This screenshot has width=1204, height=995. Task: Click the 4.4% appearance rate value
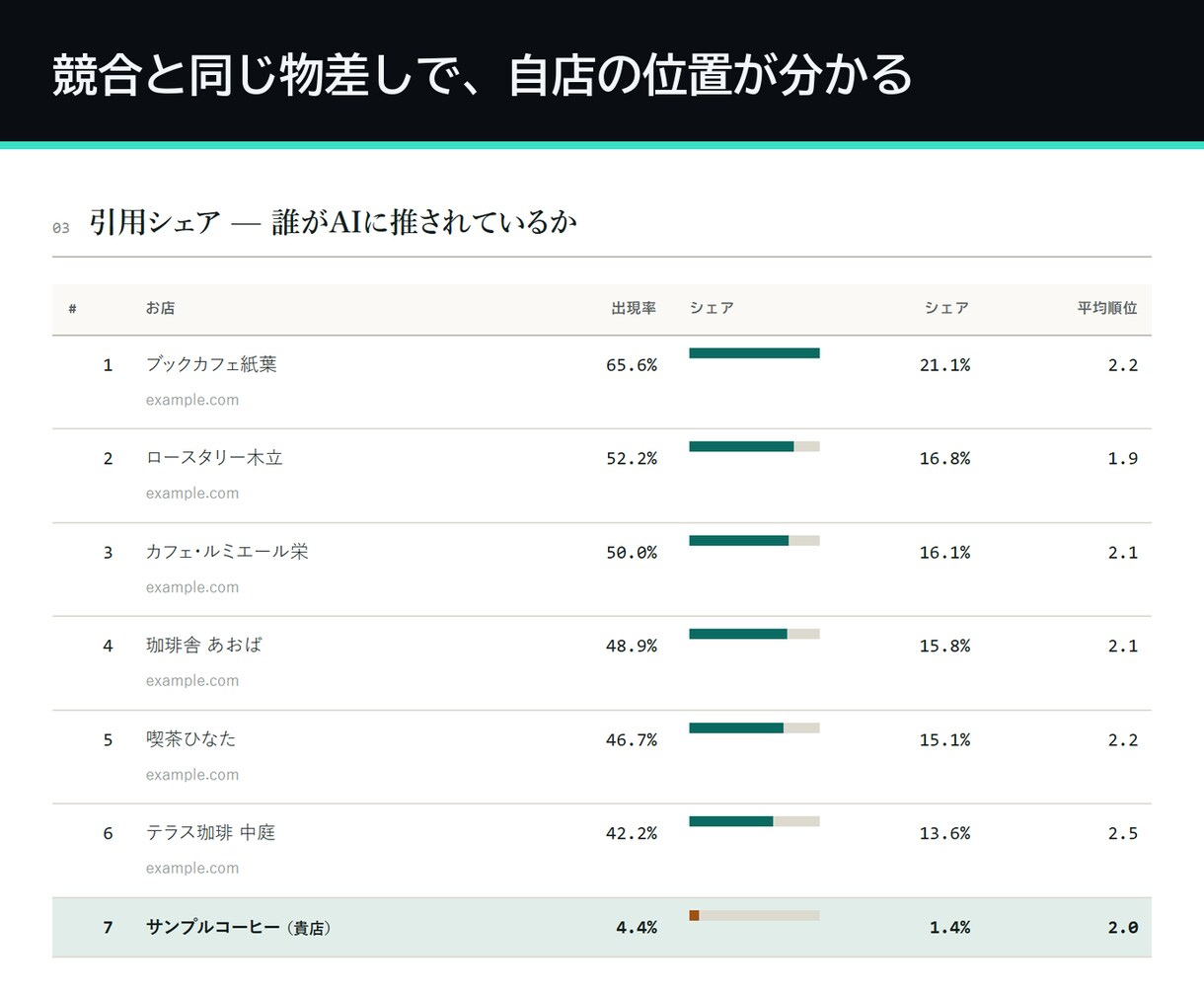(x=637, y=928)
